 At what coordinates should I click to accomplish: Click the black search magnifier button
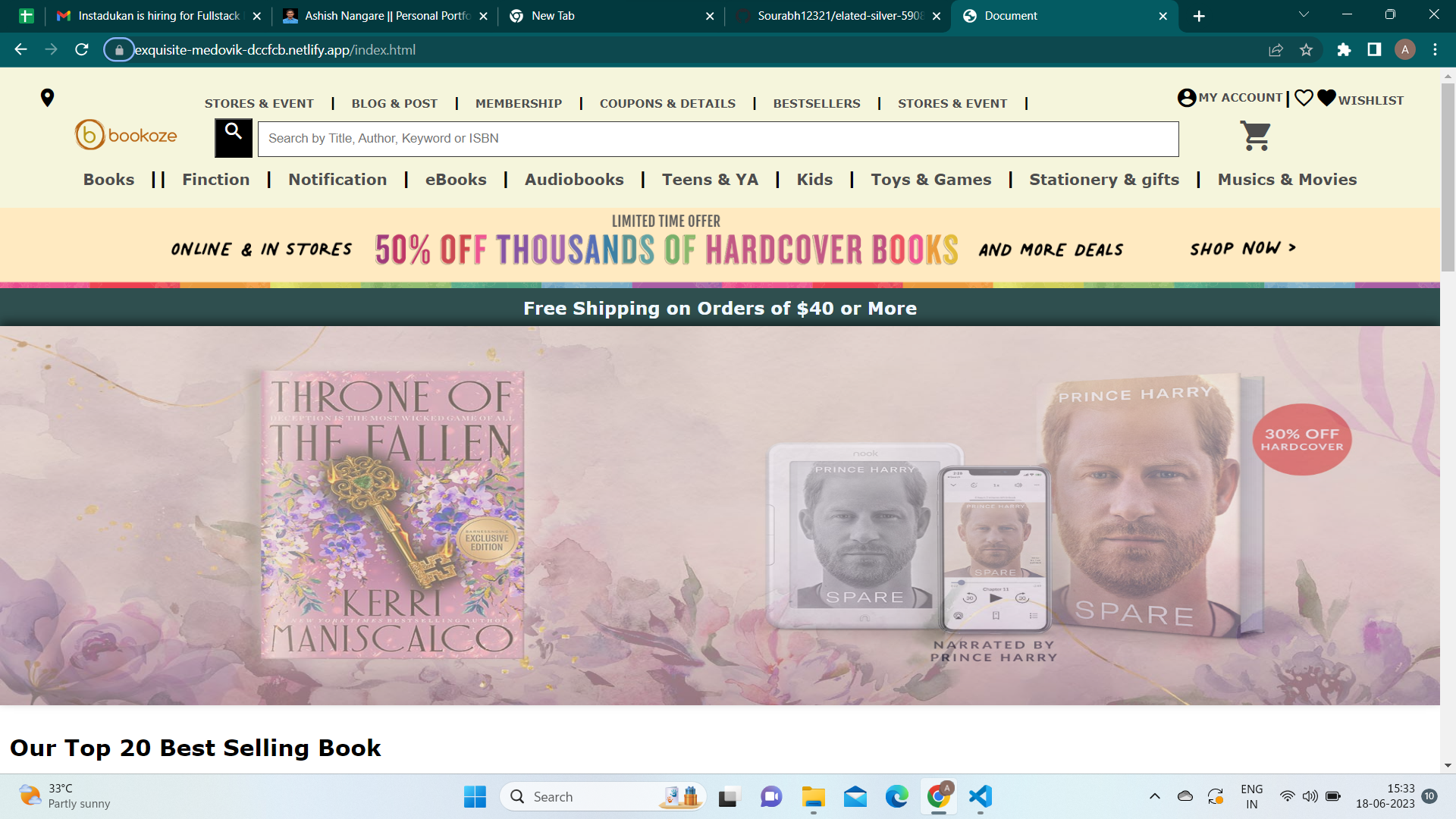tap(234, 137)
